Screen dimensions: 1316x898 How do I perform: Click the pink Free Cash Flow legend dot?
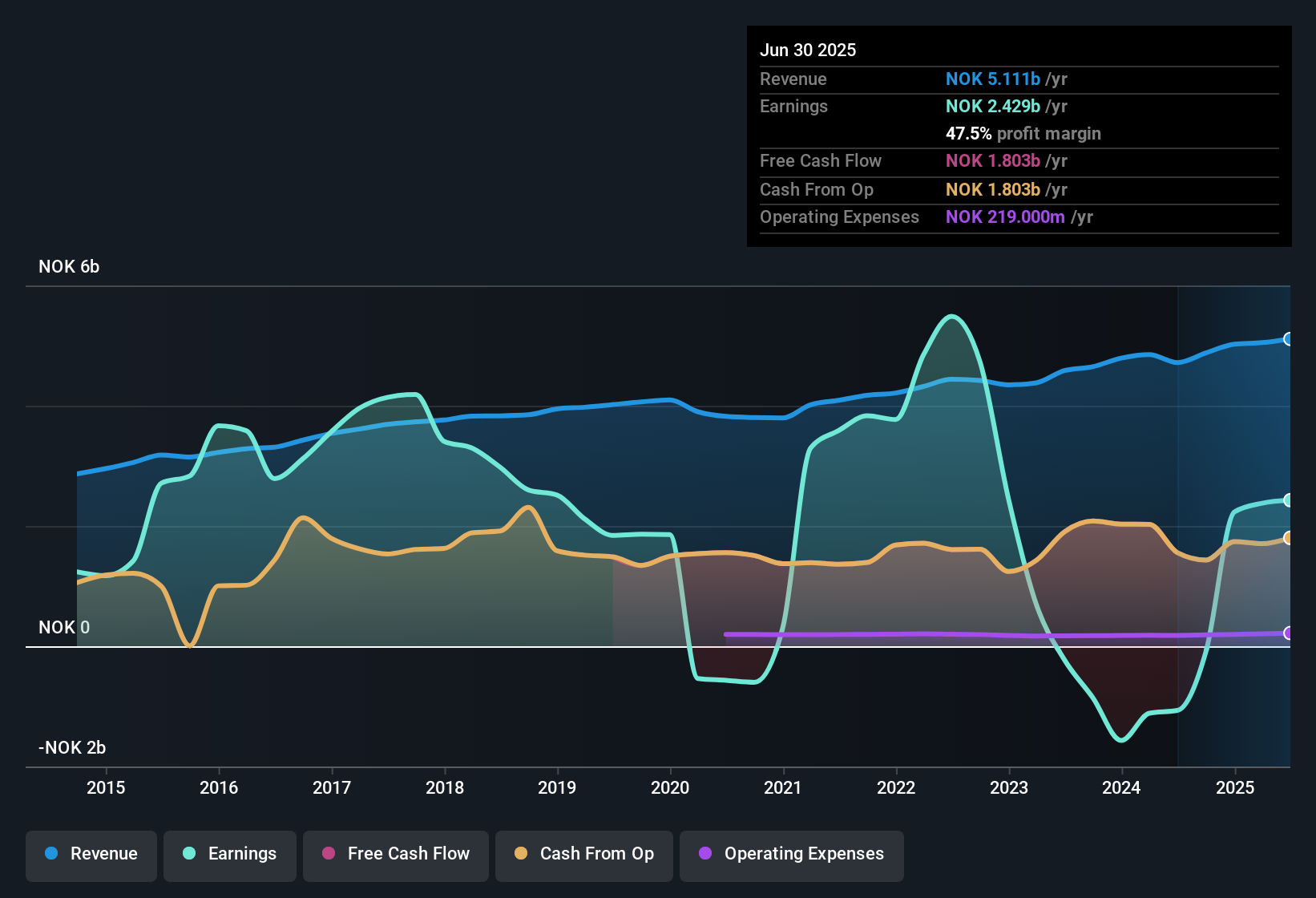click(x=329, y=854)
